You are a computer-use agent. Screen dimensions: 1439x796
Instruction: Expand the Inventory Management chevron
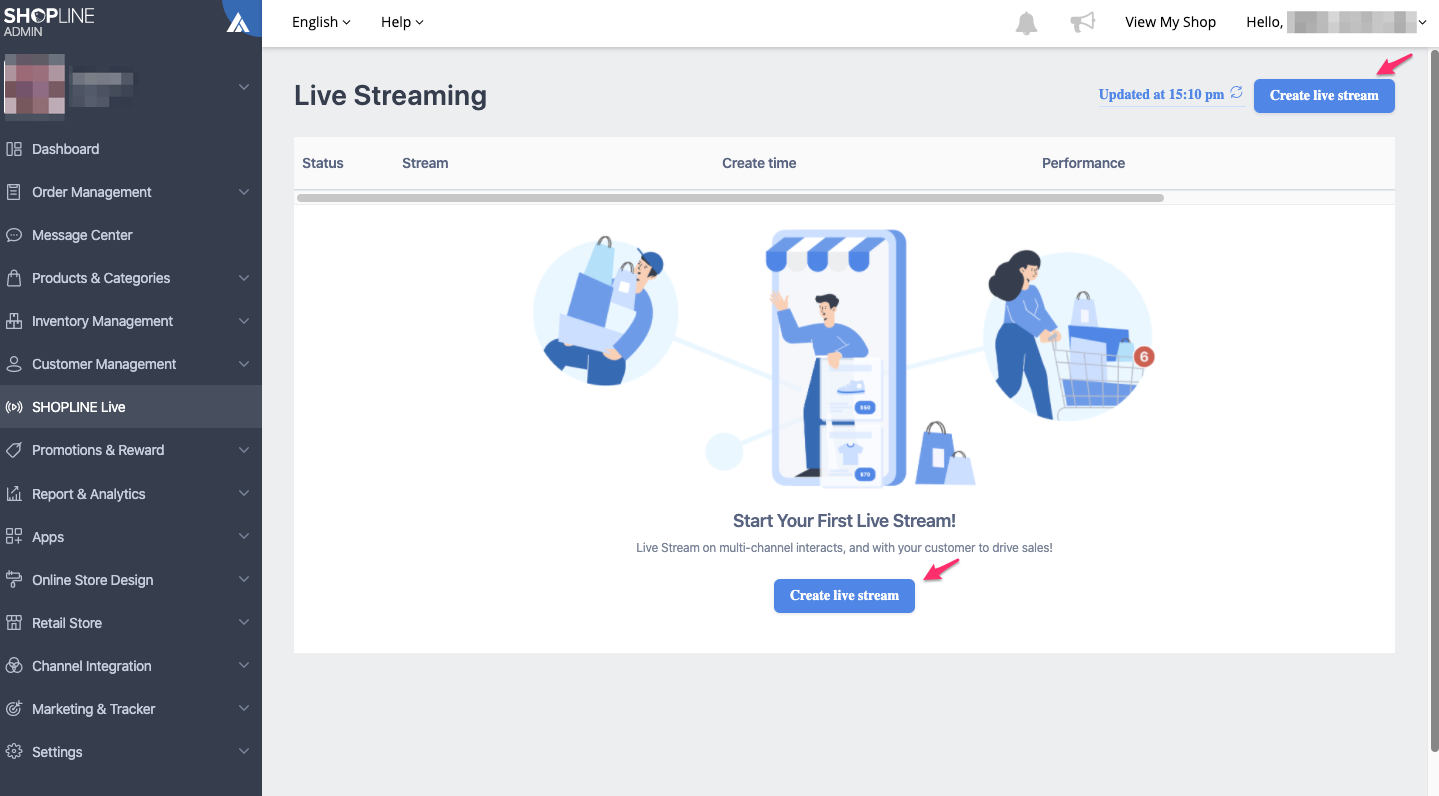pos(244,321)
